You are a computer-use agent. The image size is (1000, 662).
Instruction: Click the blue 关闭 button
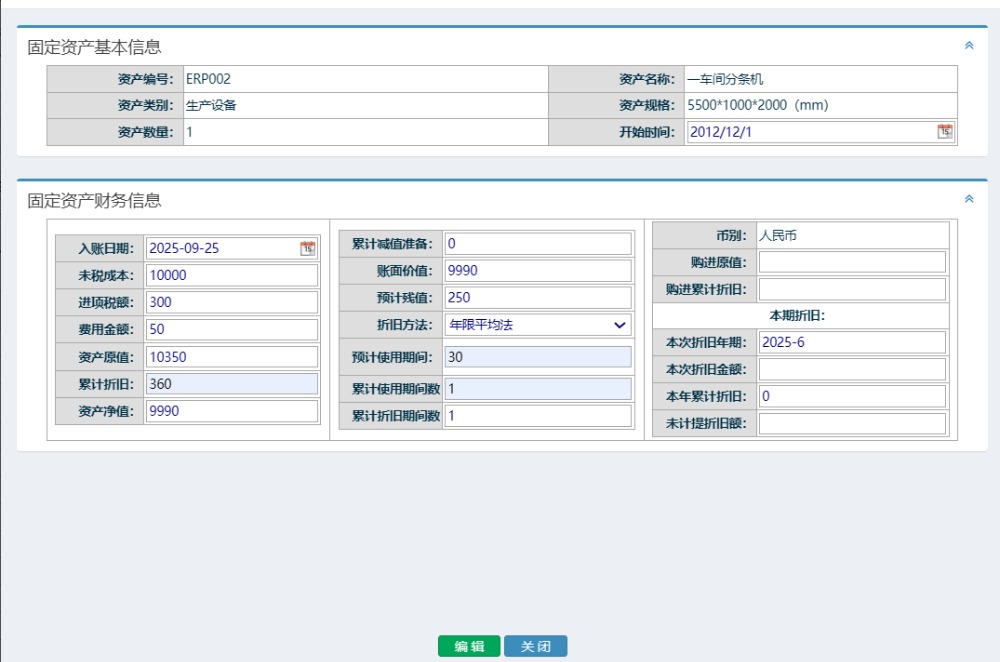535,647
